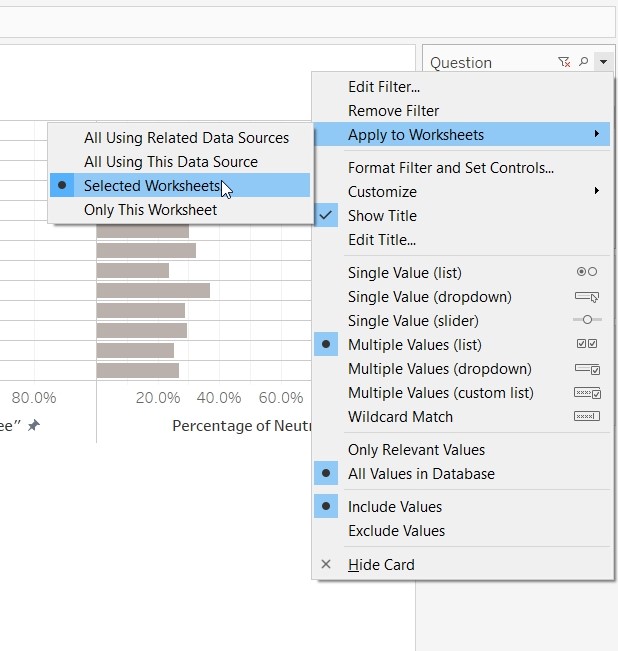Switch filter to Single Value (slider)

413,321
